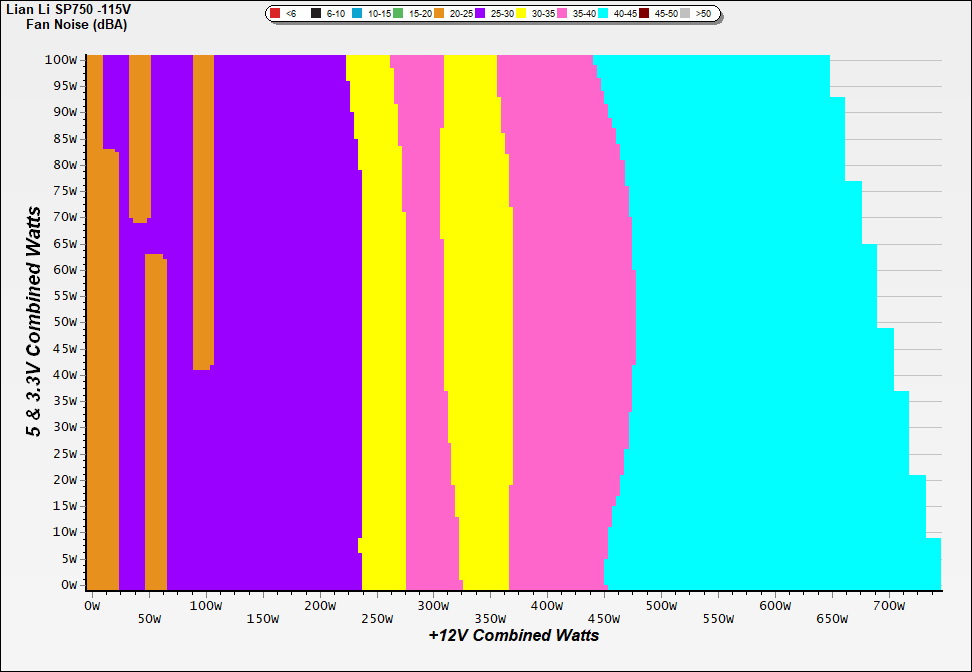Click the 500W label on horizontal axis
This screenshot has height=672, width=972.
(661, 606)
